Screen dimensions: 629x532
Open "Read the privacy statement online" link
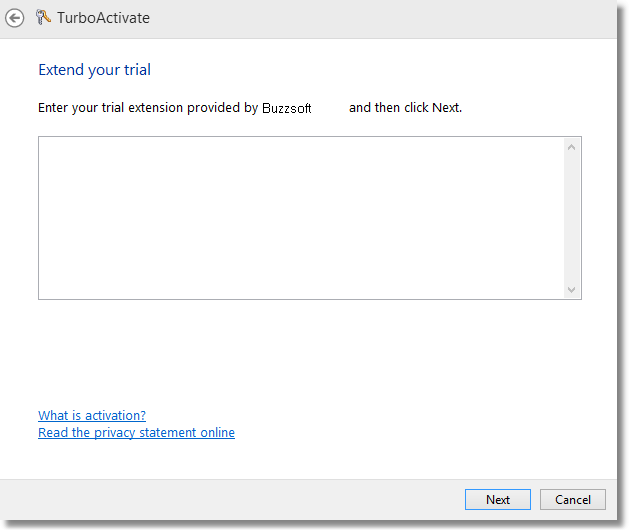tap(136, 433)
